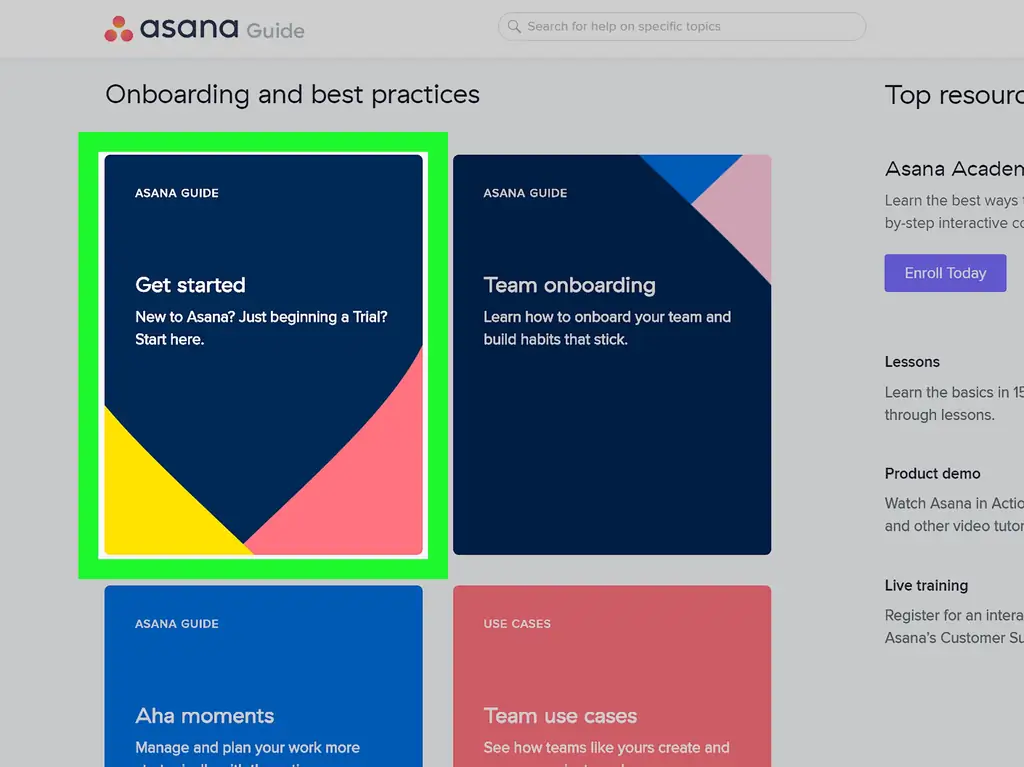Image resolution: width=1024 pixels, height=767 pixels.
Task: Click the Guide label beside the logo
Action: (x=275, y=30)
